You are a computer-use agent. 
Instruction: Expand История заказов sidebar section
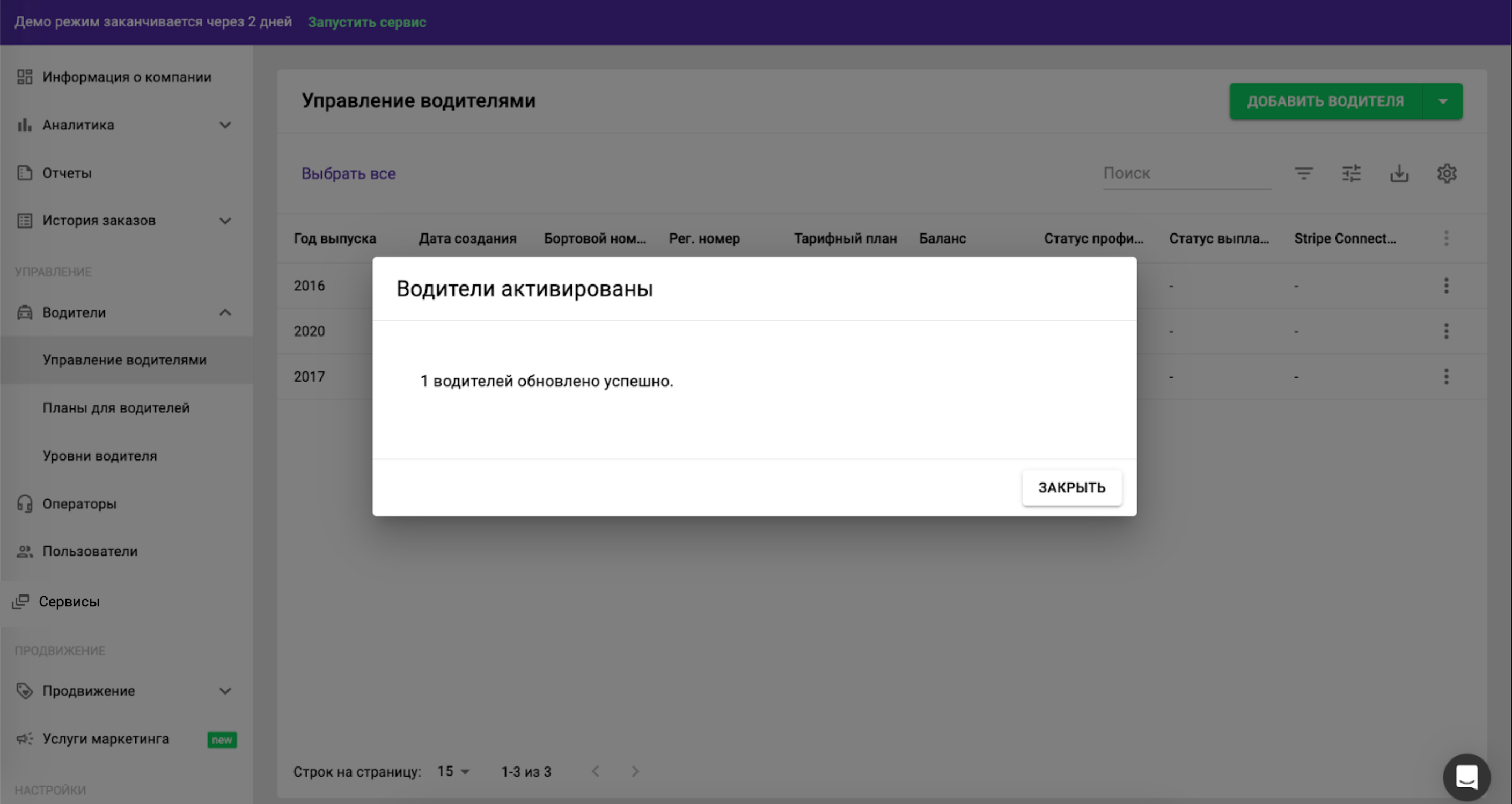[x=225, y=221]
